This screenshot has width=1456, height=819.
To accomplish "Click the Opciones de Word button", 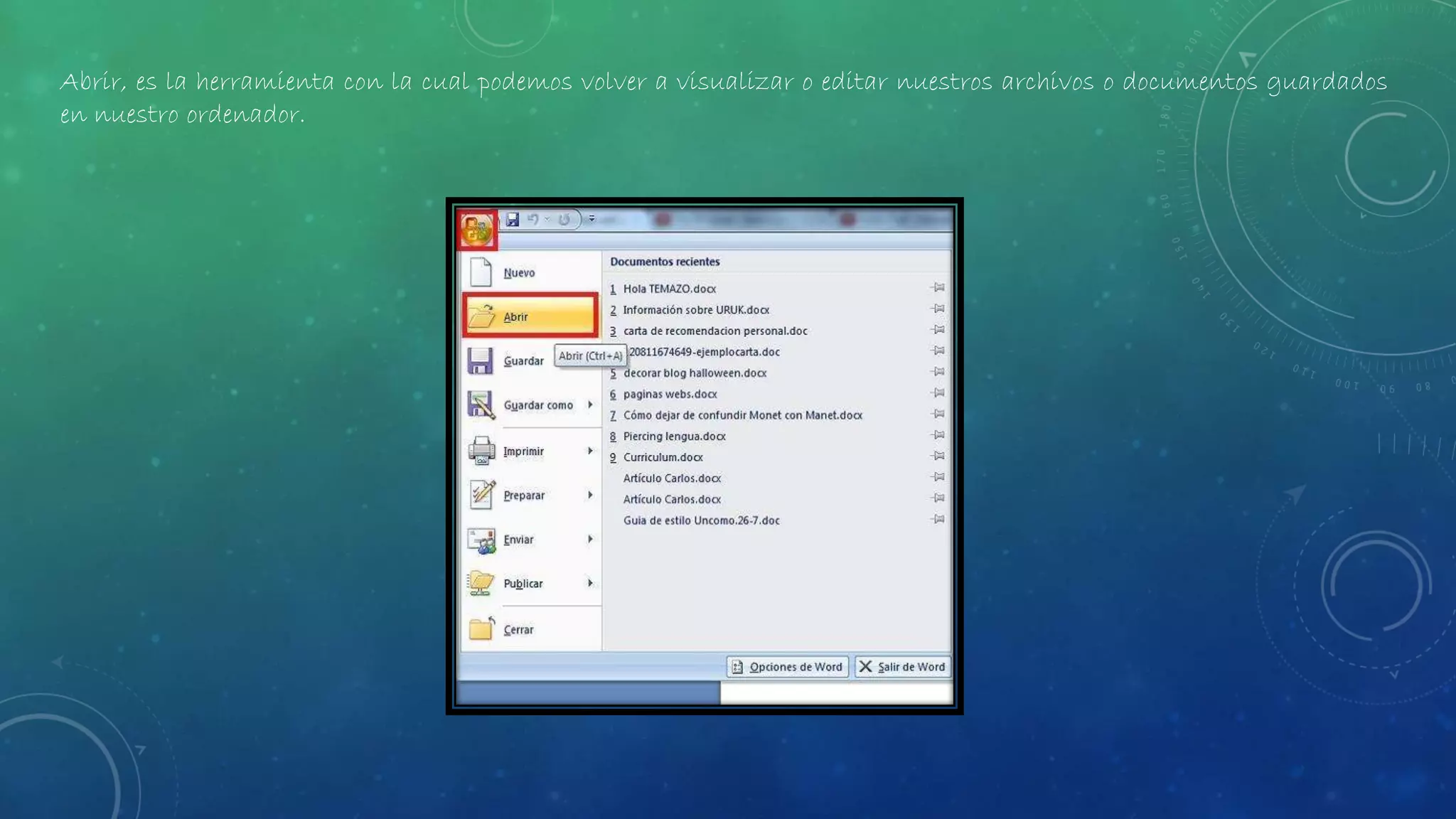I will point(787,667).
